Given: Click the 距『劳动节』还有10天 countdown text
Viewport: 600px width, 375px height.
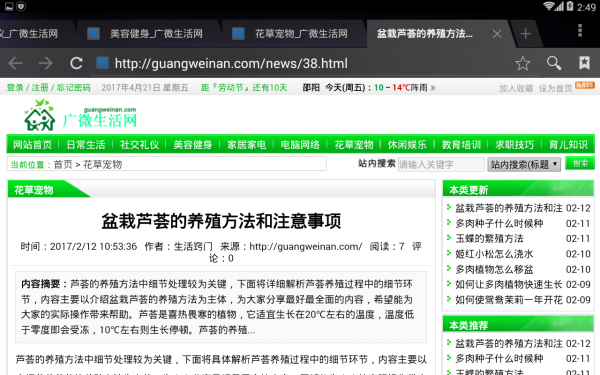Looking at the screenshot, I should pos(244,88).
